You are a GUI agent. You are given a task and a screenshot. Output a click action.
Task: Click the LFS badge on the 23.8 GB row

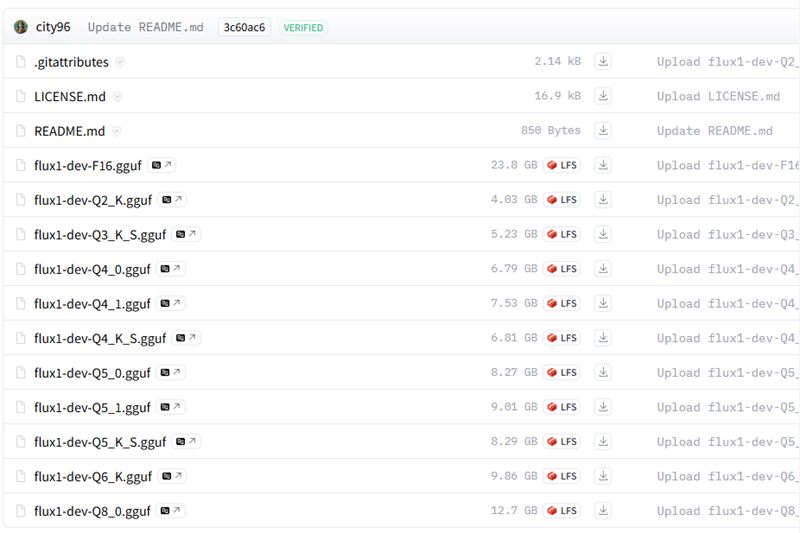tap(562, 165)
